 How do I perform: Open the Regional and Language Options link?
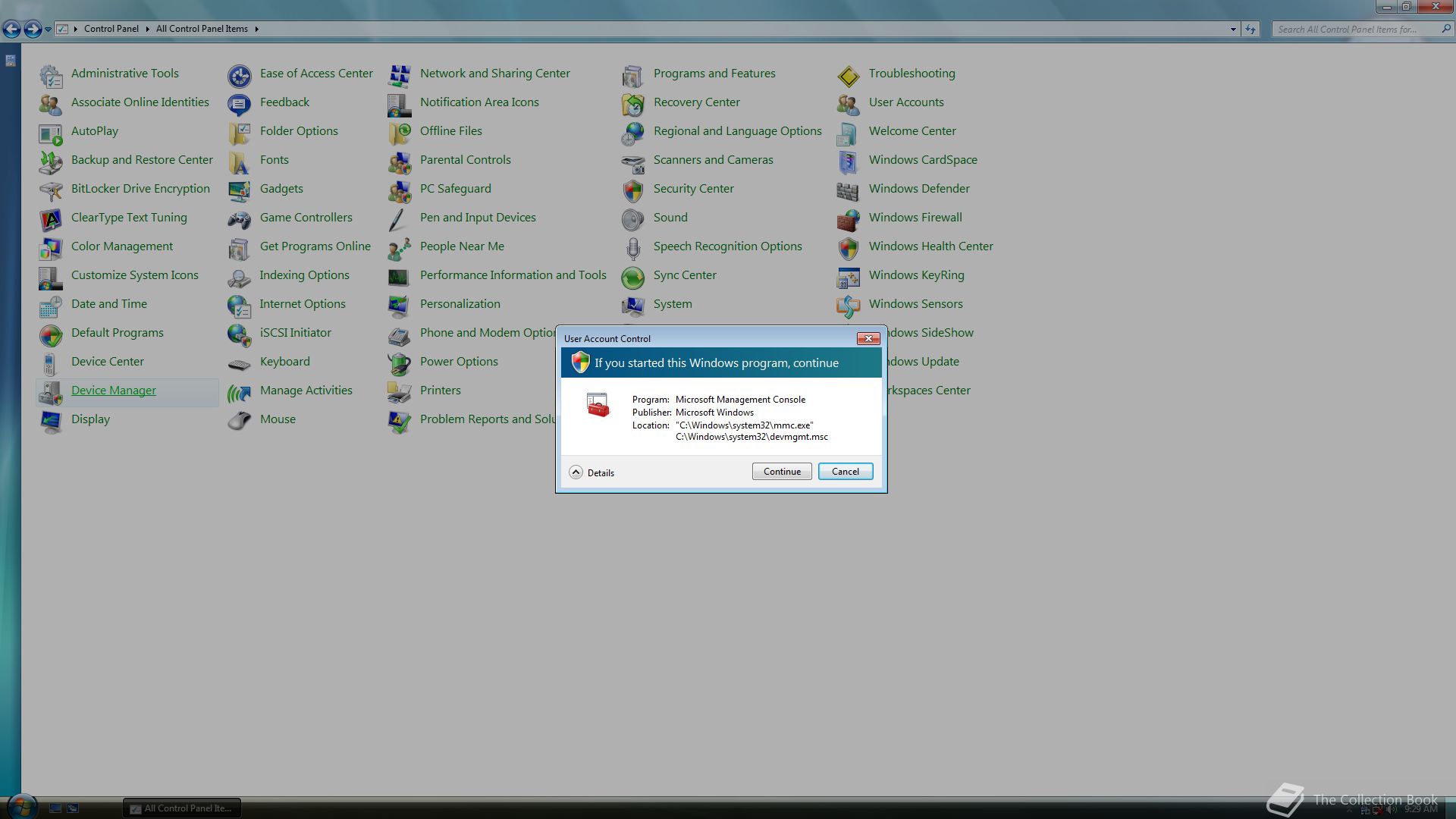[x=737, y=130]
